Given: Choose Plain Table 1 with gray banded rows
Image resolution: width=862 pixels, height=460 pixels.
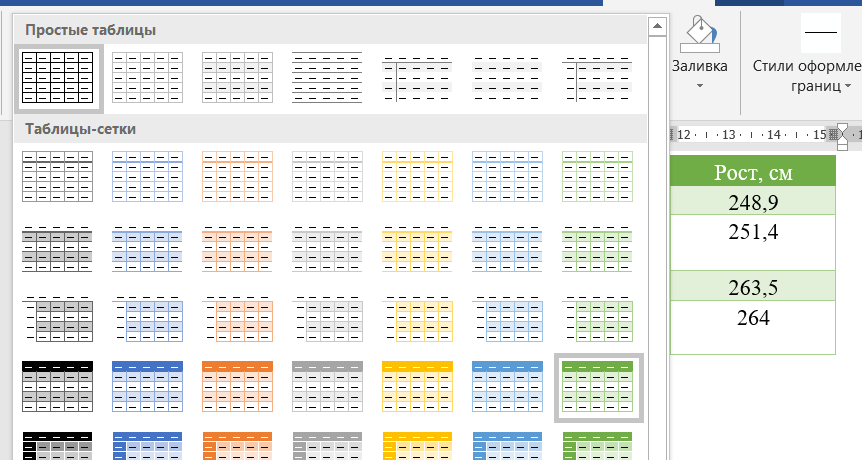Looking at the screenshot, I should [237, 77].
